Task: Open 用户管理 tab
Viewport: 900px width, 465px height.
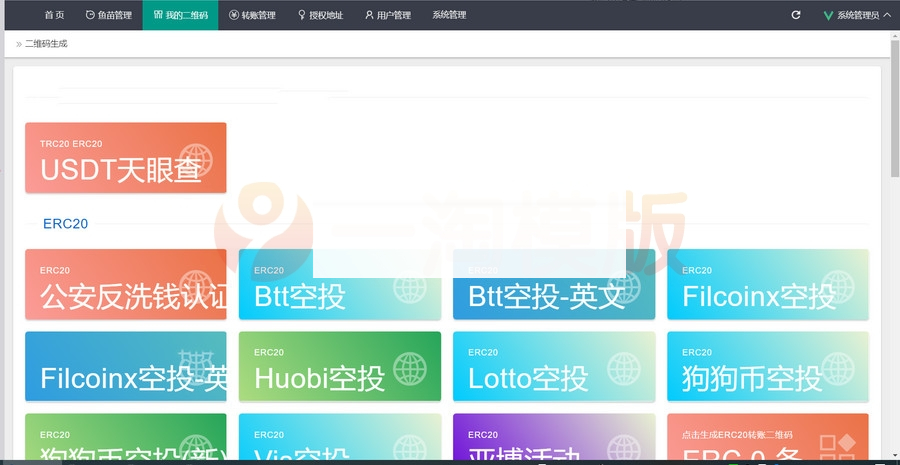Action: [388, 15]
